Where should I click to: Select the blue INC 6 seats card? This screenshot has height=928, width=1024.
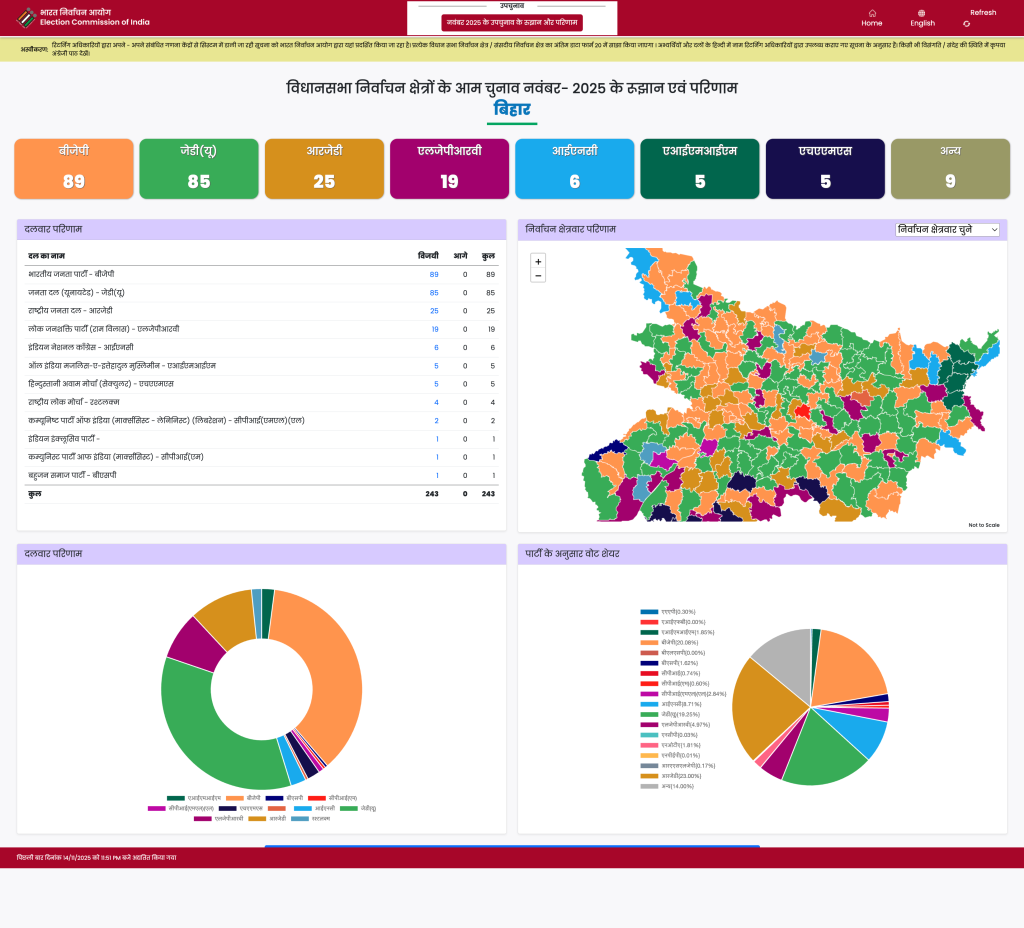pos(574,169)
